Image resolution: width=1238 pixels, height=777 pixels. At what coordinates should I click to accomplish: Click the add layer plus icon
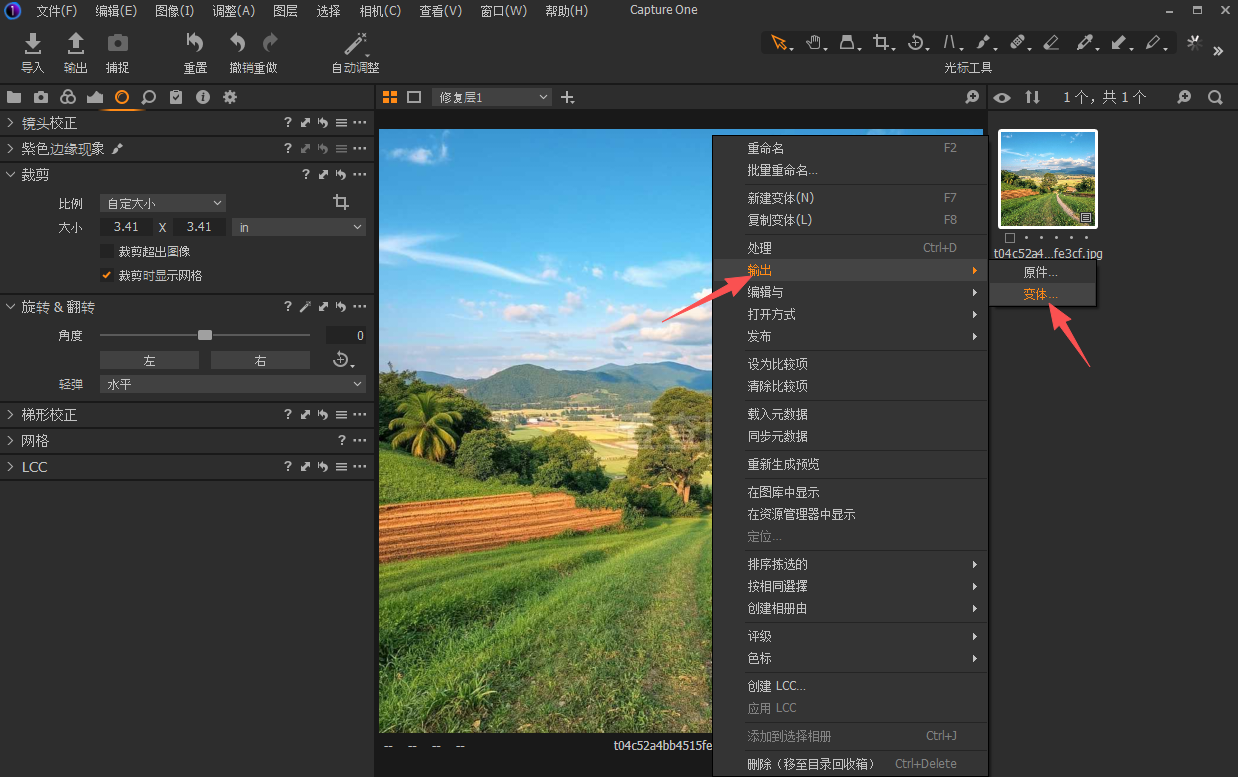(x=568, y=97)
